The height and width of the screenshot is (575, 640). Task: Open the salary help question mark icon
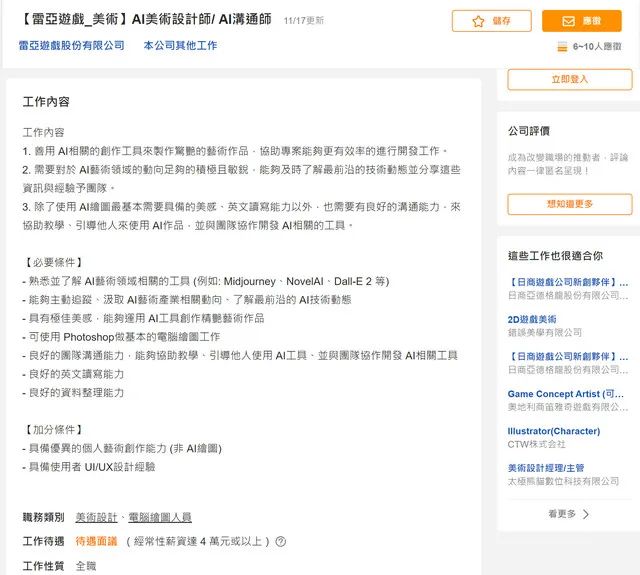[x=280, y=542]
